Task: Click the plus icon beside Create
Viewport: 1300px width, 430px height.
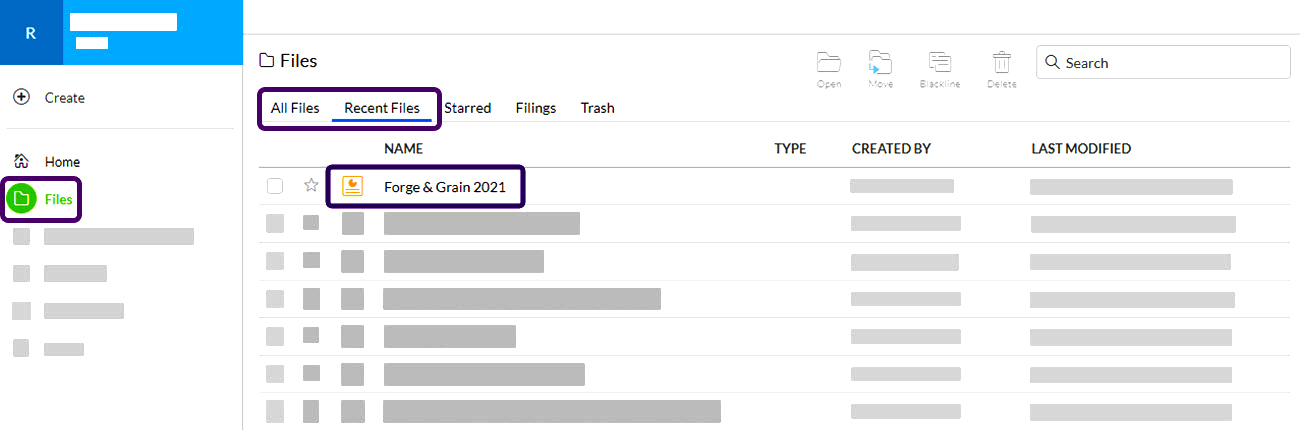Action: [21, 98]
